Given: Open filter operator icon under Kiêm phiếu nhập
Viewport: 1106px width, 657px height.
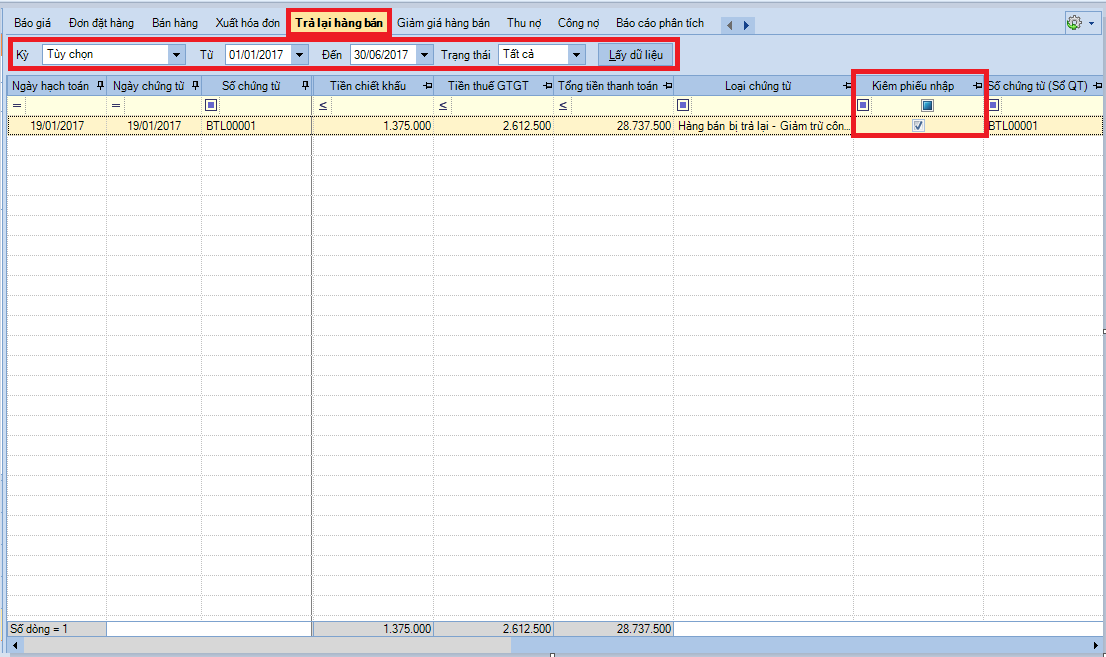Looking at the screenshot, I should (x=863, y=105).
